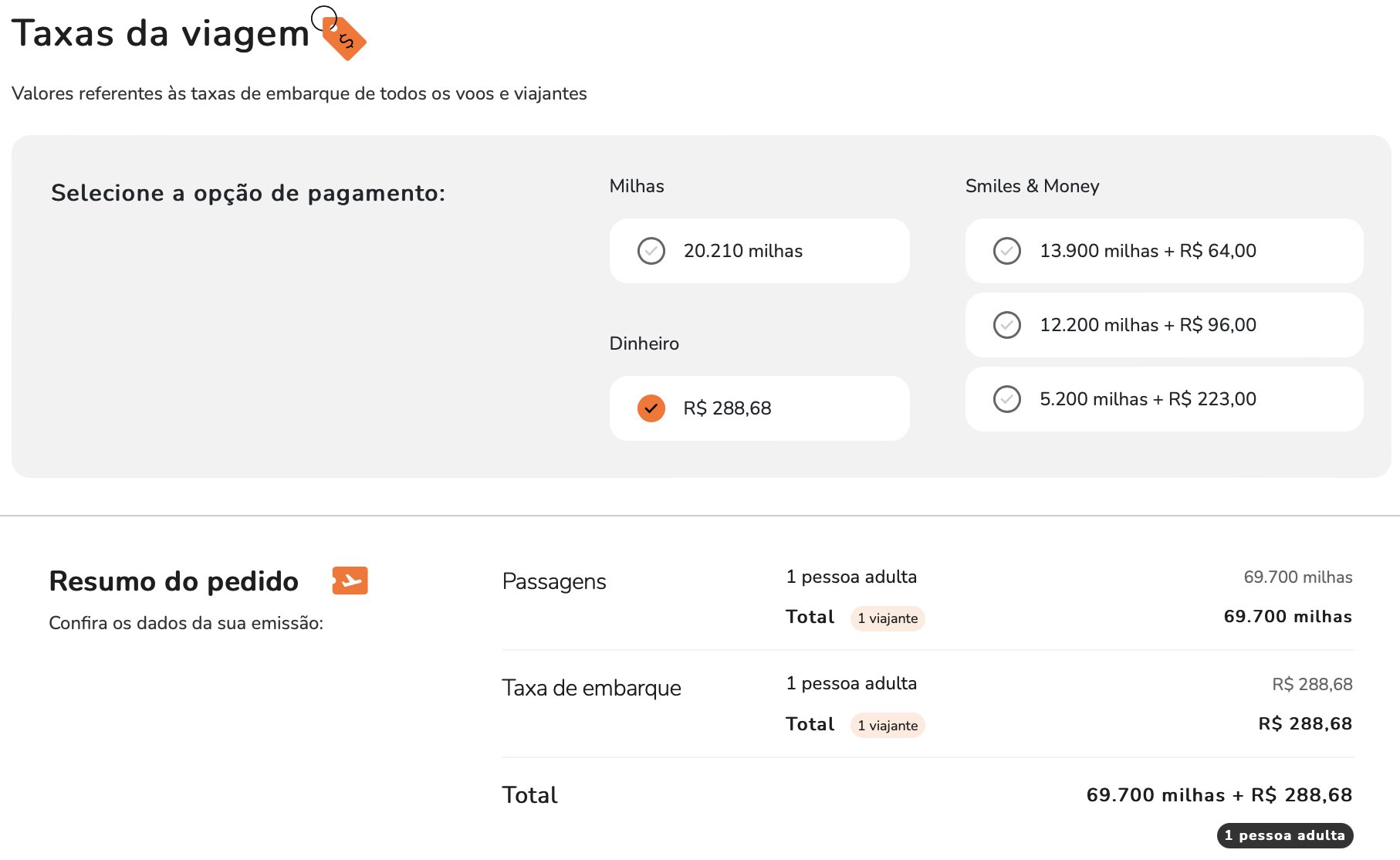The width and height of the screenshot is (1400, 860).
Task: Choose 12.200 milhas + R$ 96,00 option
Action: [1164, 325]
